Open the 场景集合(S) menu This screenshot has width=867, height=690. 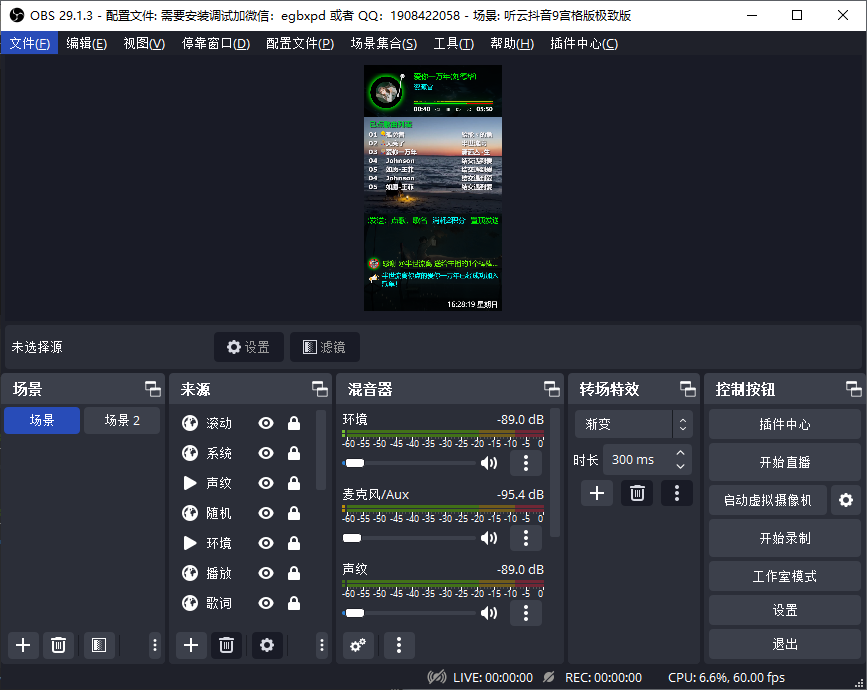383,44
